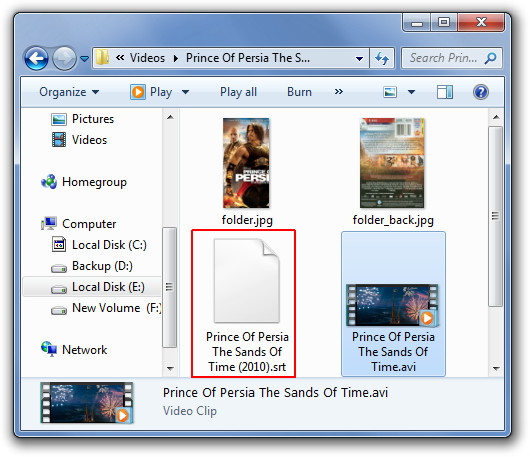
Task: Select Videos library in the navigation pane
Action: coord(89,140)
